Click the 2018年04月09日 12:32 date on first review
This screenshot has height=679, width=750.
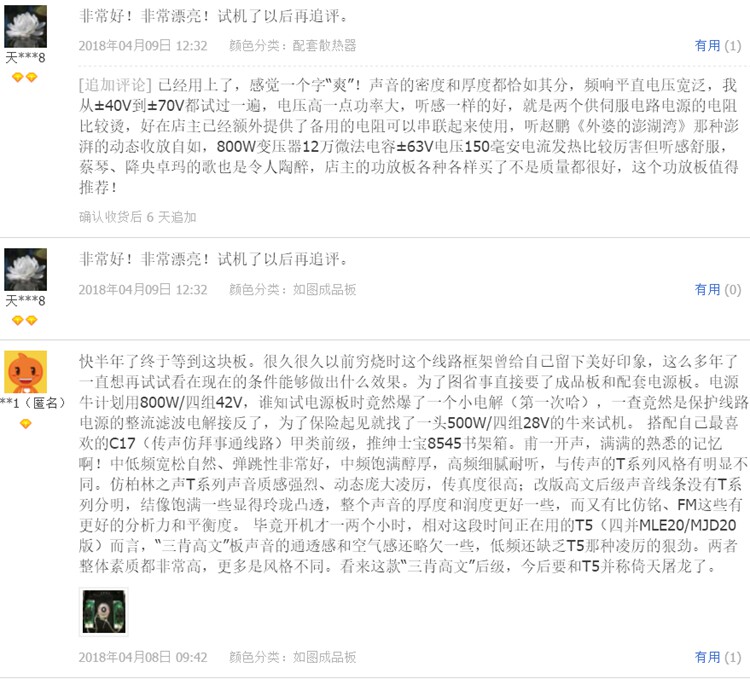coord(143,46)
